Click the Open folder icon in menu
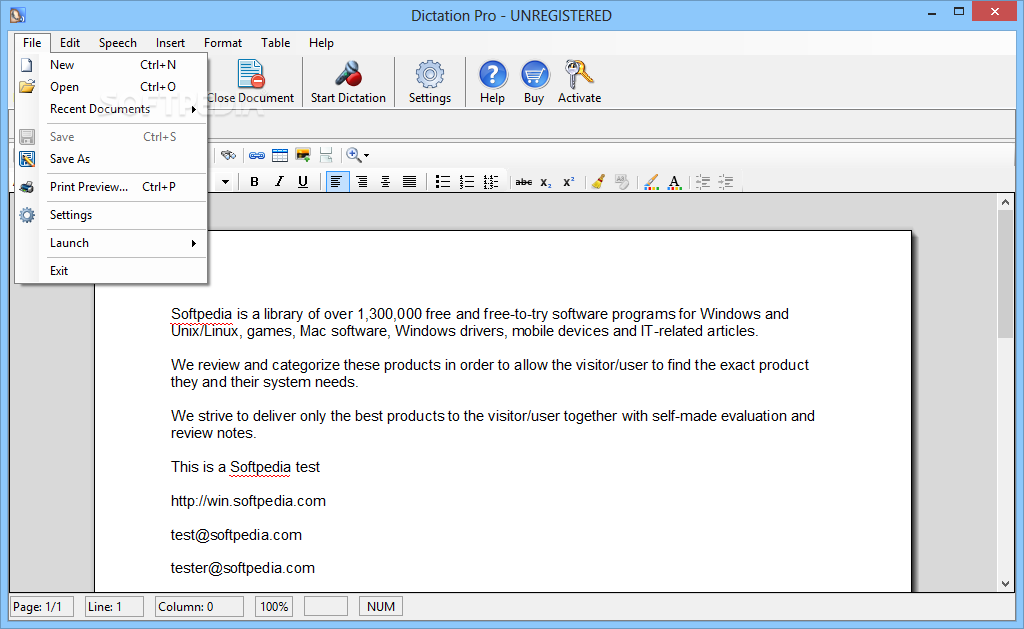Screen dimensions: 1024x629 tap(27, 87)
